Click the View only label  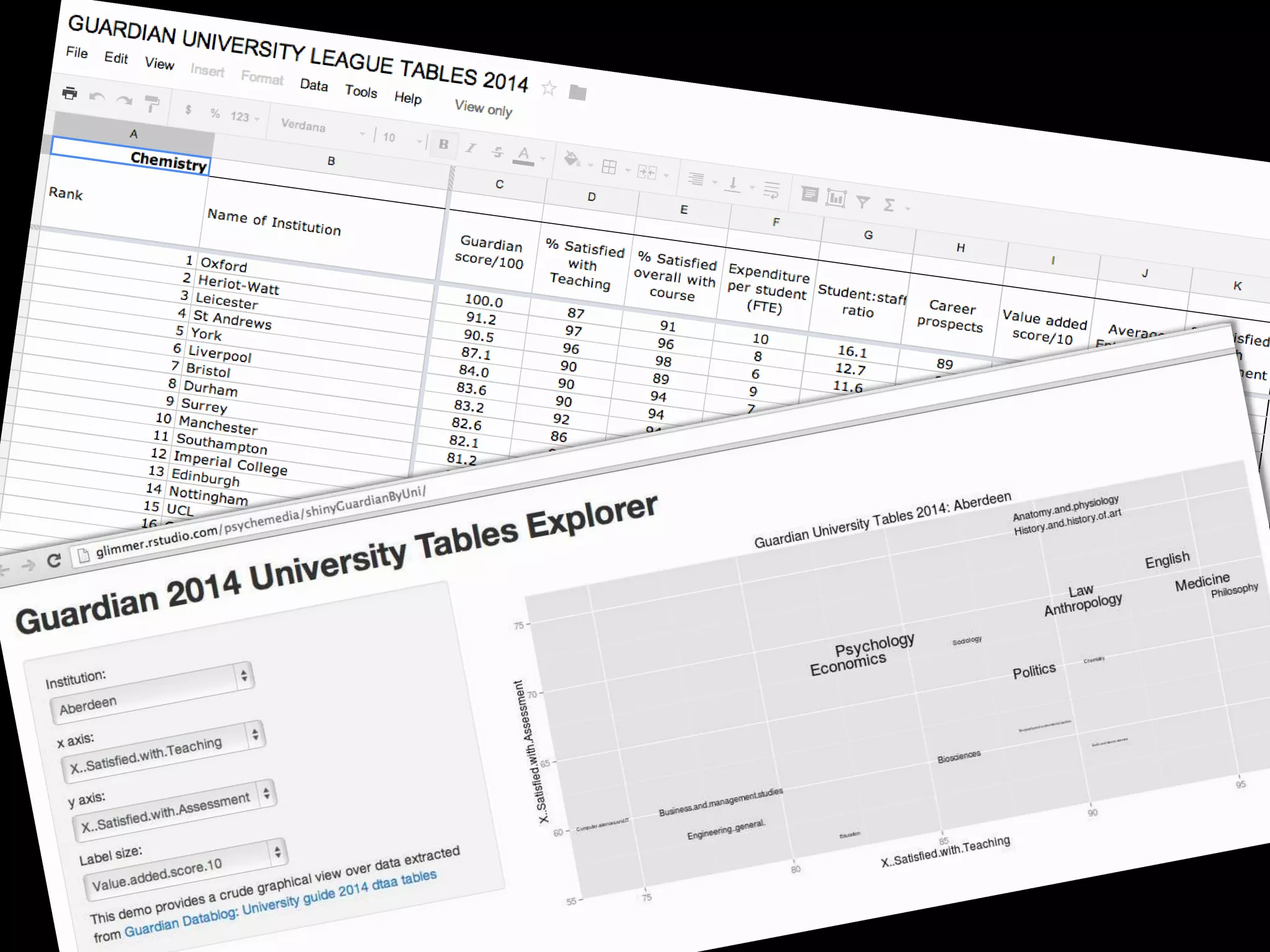point(483,108)
